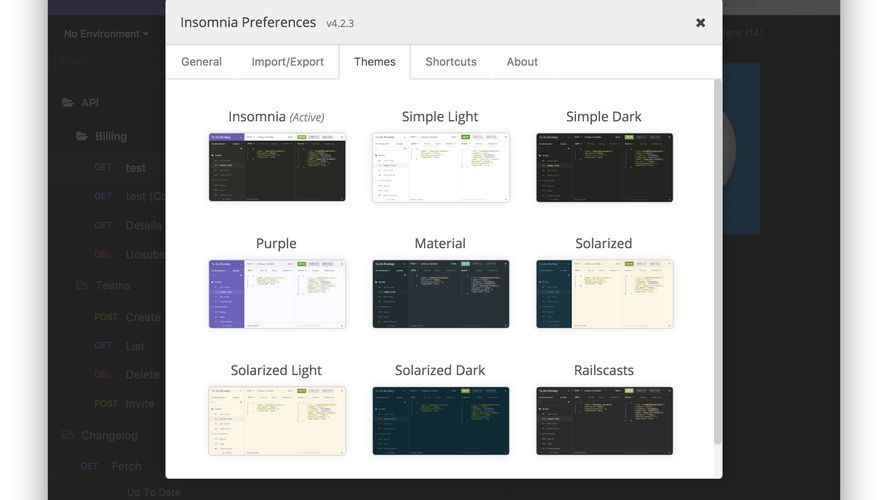Collapse the Billing folder icon
888x500 pixels.
[84, 137]
